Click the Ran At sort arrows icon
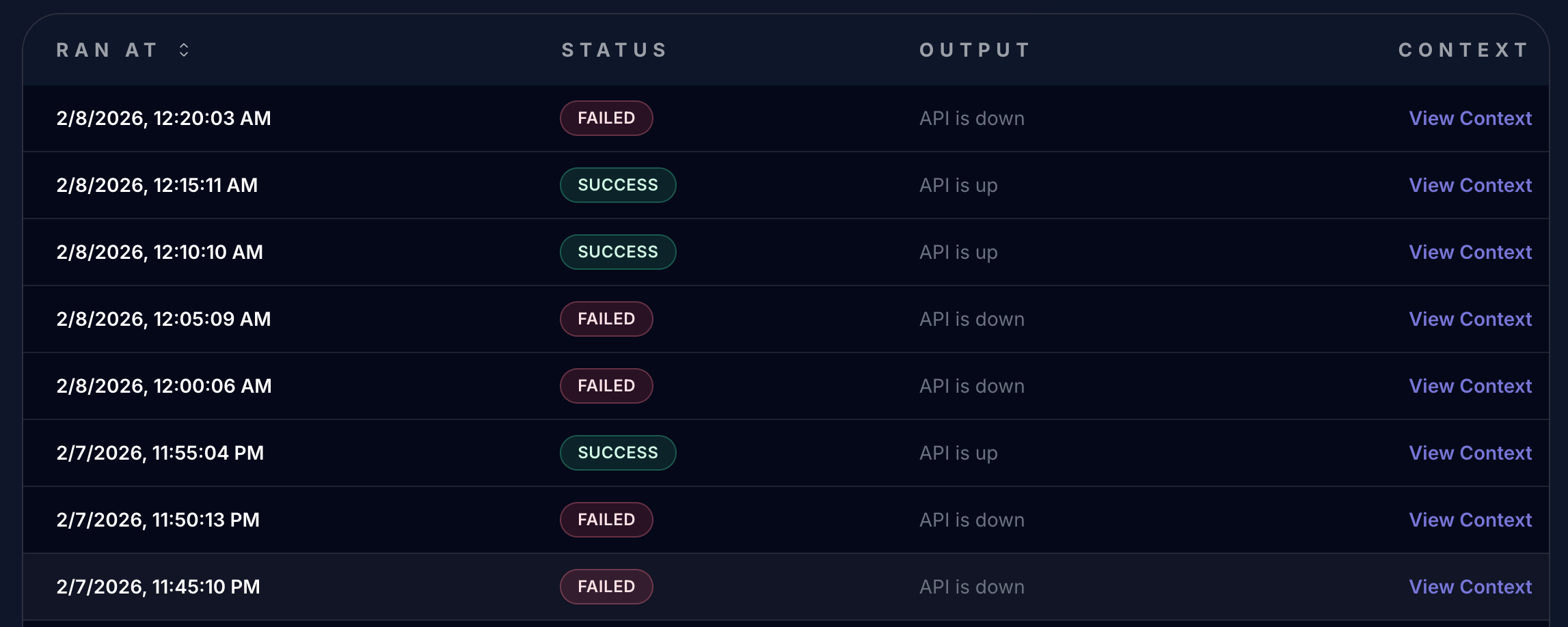This screenshot has width=1568, height=627. point(184,50)
